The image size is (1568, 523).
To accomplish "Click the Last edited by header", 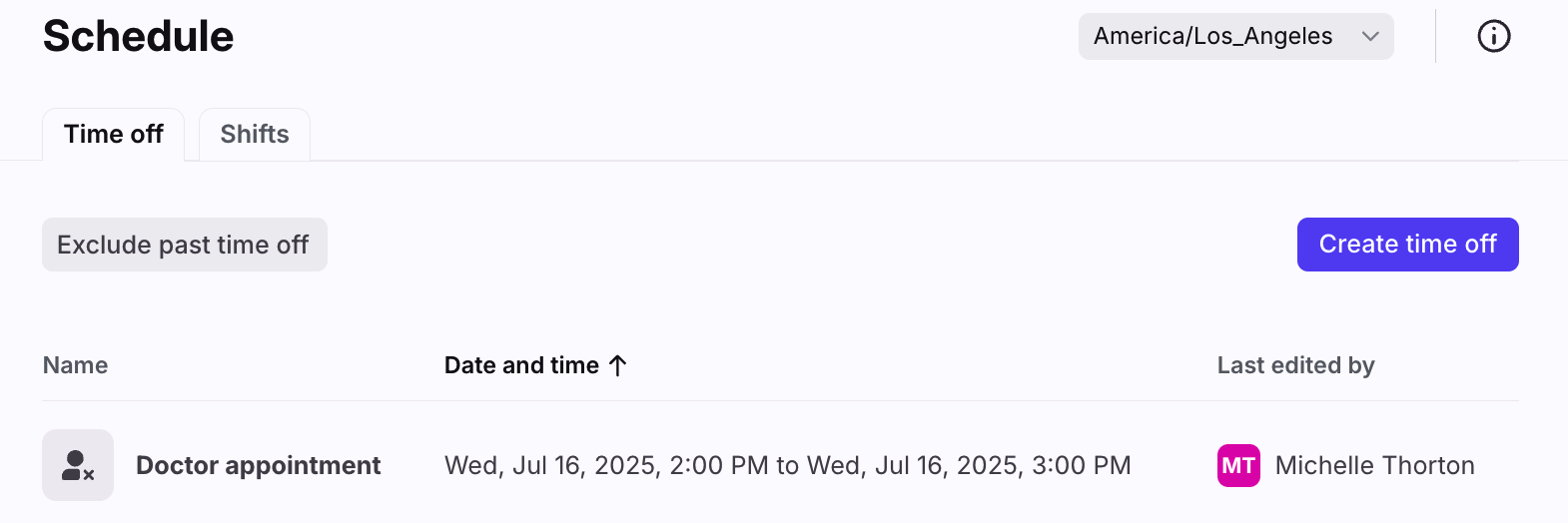I will tap(1295, 365).
